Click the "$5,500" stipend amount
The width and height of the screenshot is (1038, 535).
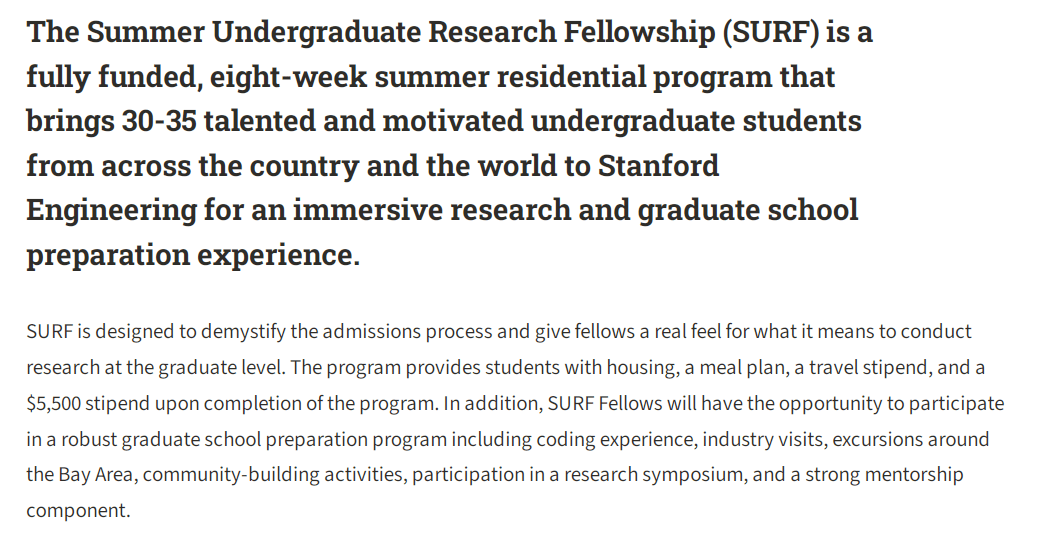tap(54, 403)
